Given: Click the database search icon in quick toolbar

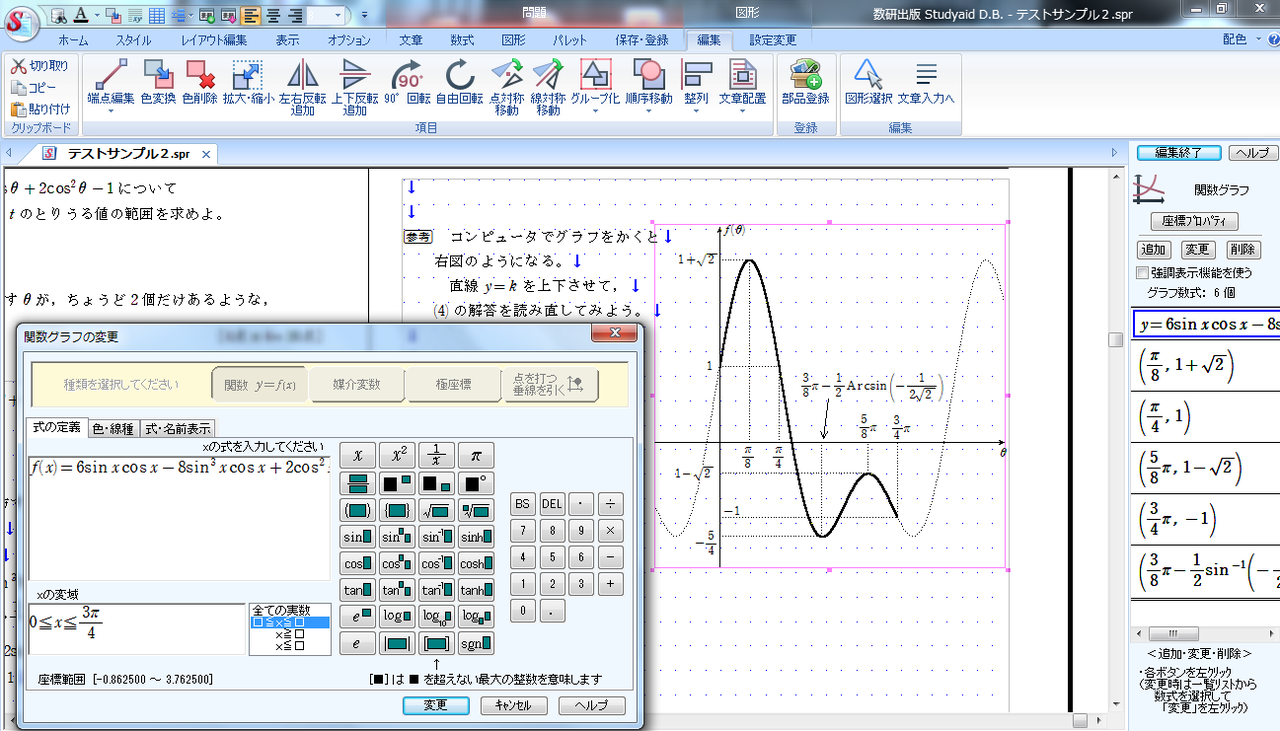Looking at the screenshot, I should tap(60, 16).
